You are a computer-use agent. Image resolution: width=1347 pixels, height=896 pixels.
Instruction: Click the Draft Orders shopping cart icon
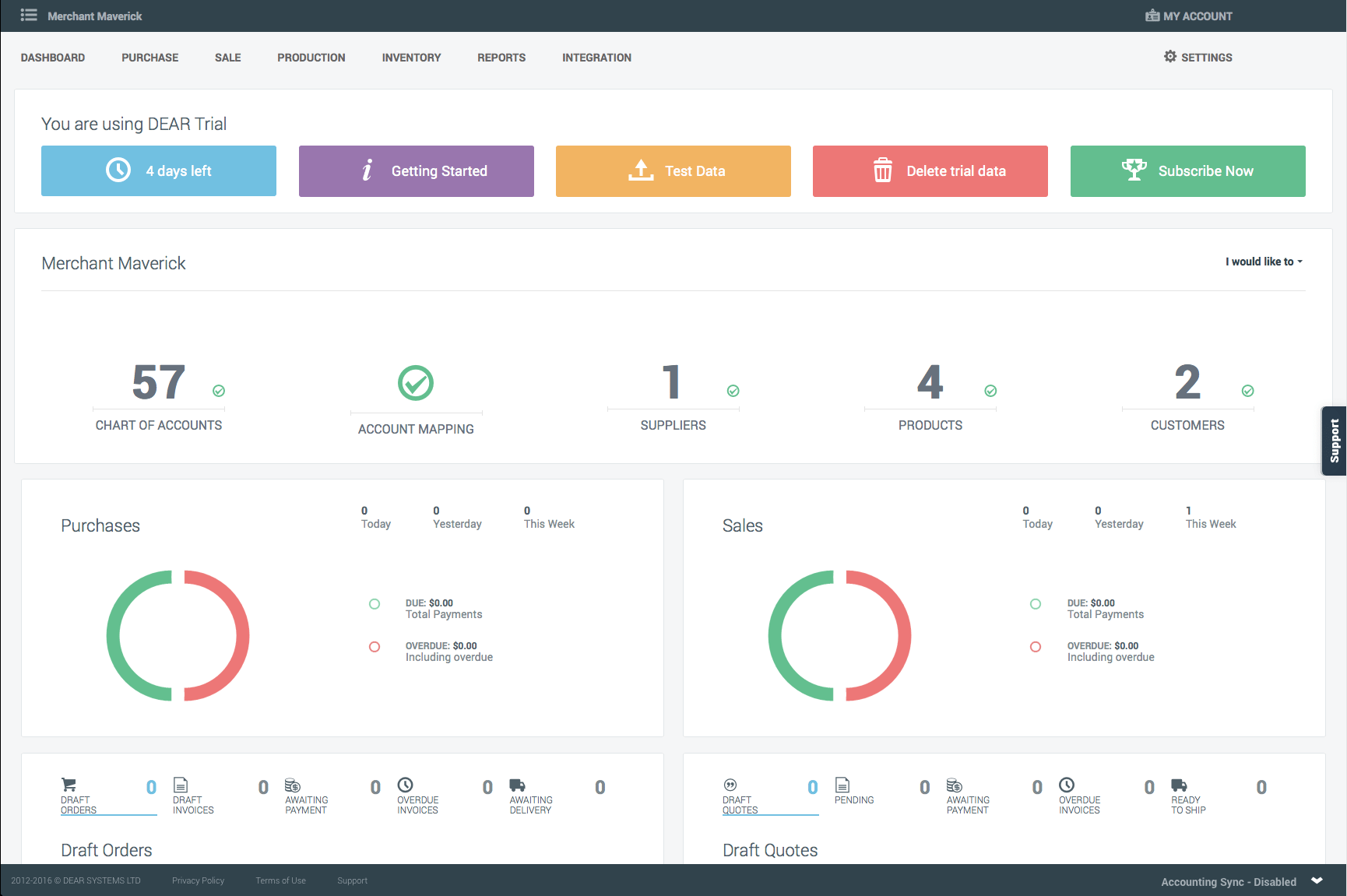[x=69, y=785]
